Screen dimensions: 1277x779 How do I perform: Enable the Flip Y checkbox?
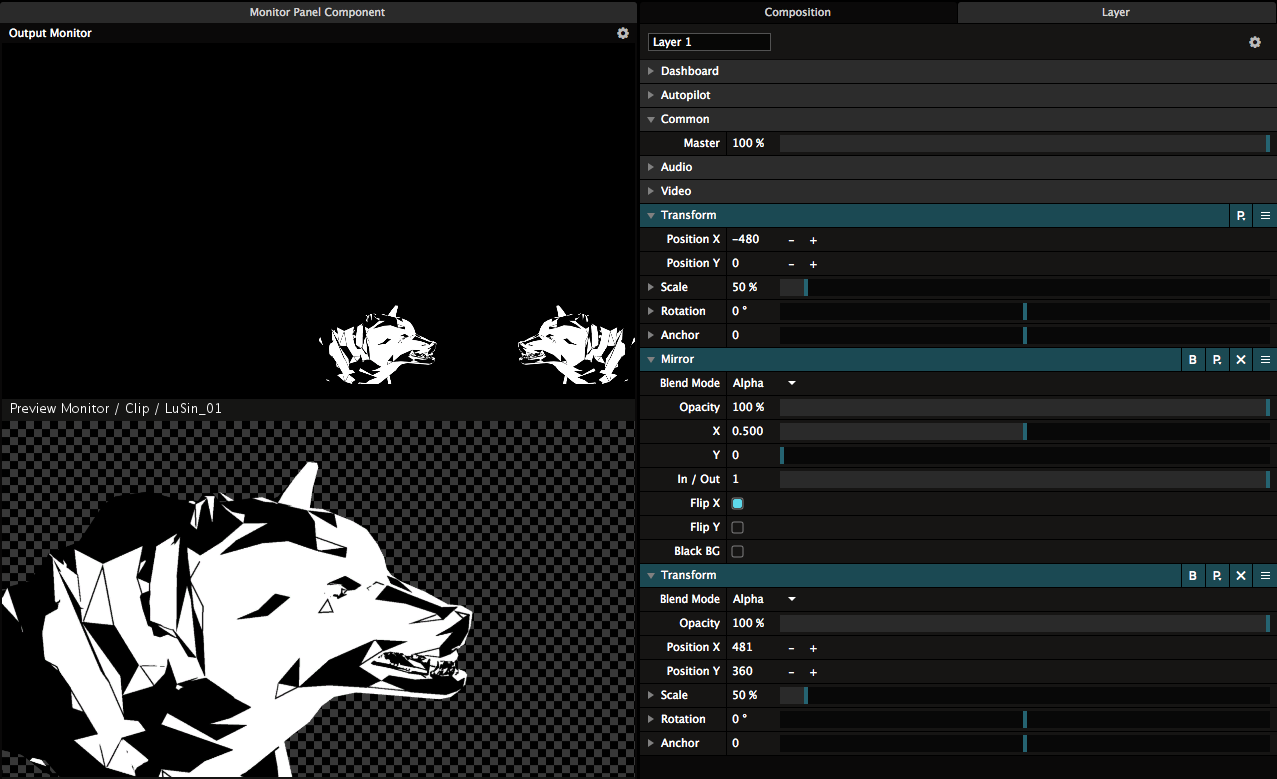738,527
